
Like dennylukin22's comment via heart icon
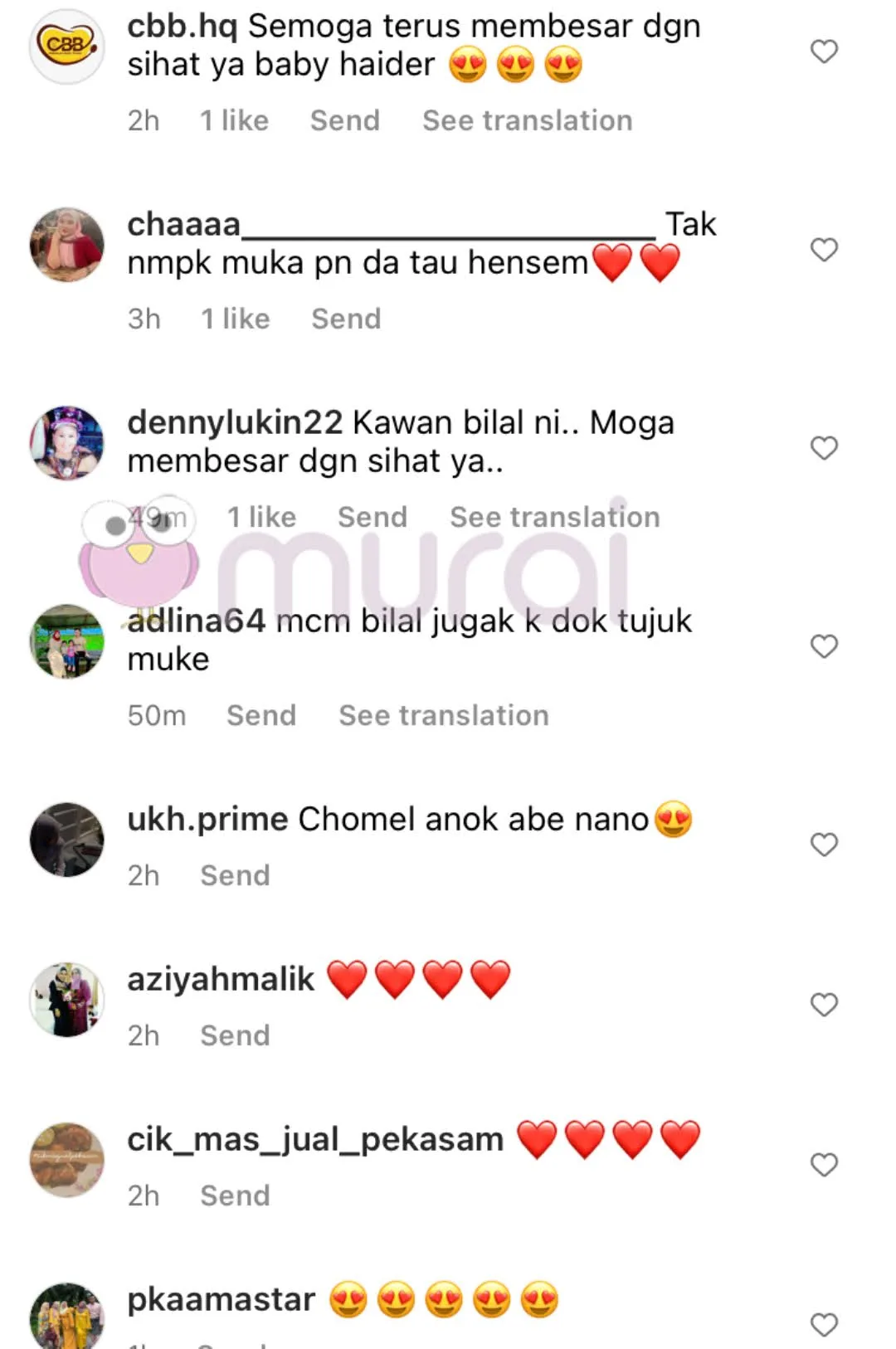coord(824,448)
